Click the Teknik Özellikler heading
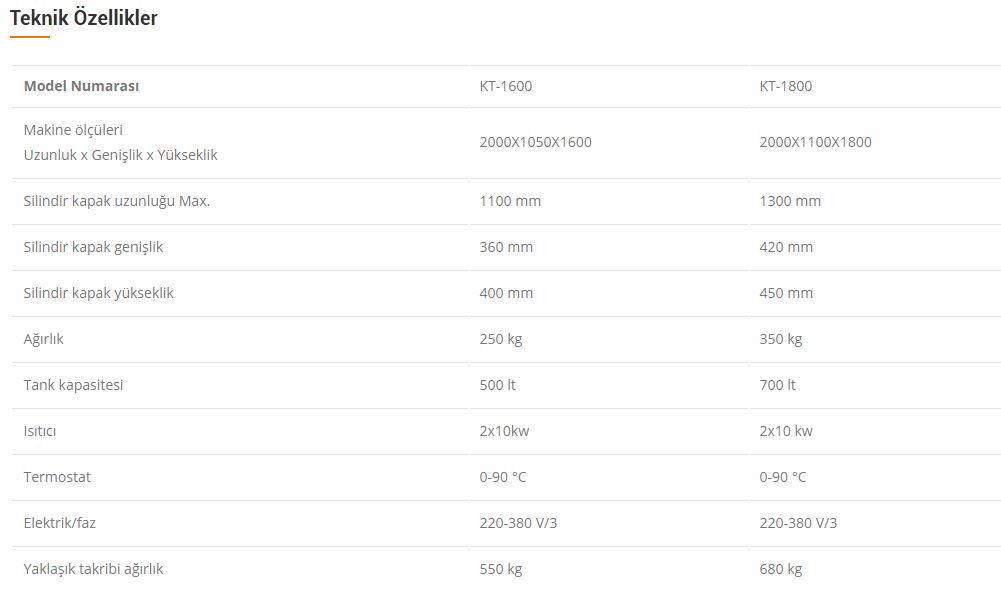Viewport: 1001px width, 602px height. pos(84,18)
